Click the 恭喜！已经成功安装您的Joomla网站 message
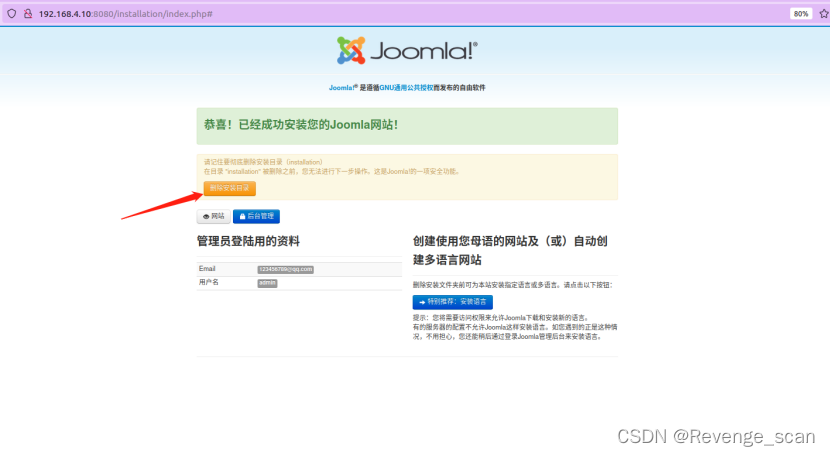 [301, 125]
